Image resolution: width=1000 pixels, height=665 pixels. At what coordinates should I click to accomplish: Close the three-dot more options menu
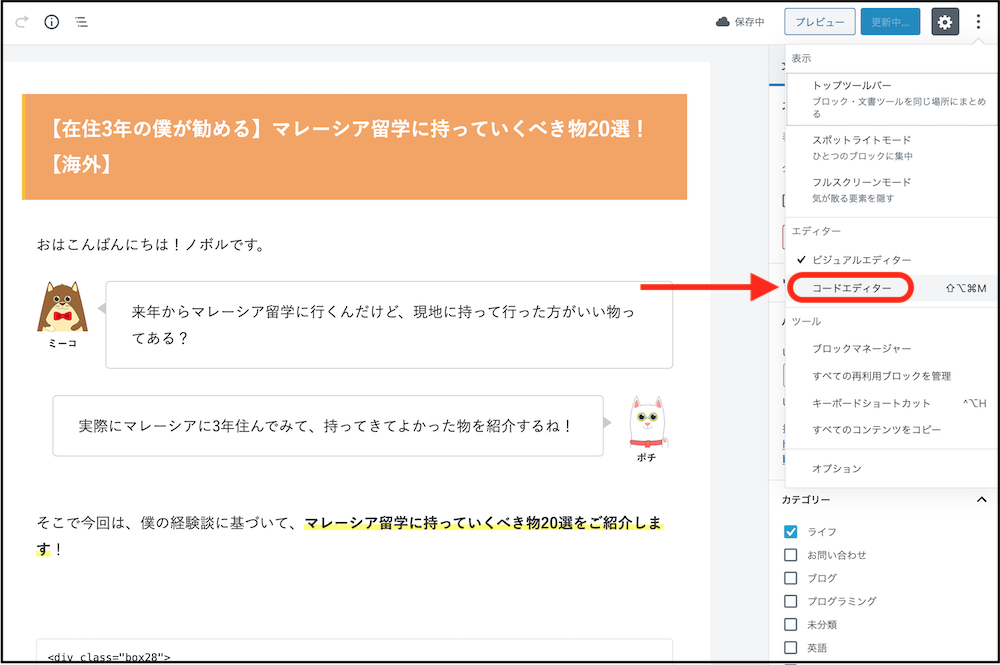tap(978, 22)
